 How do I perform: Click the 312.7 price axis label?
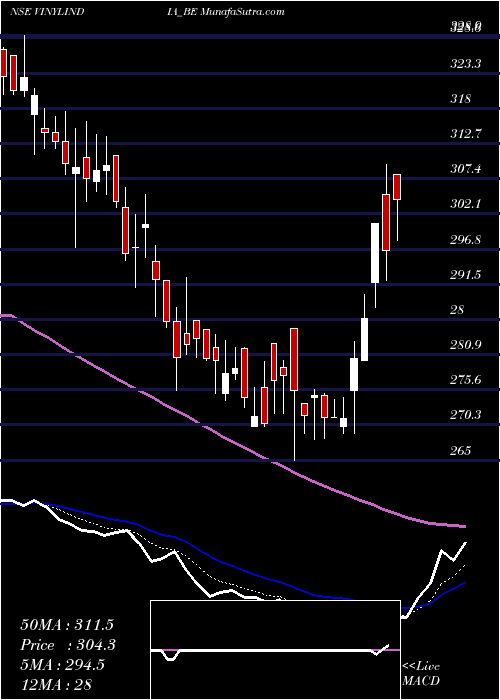465,134
